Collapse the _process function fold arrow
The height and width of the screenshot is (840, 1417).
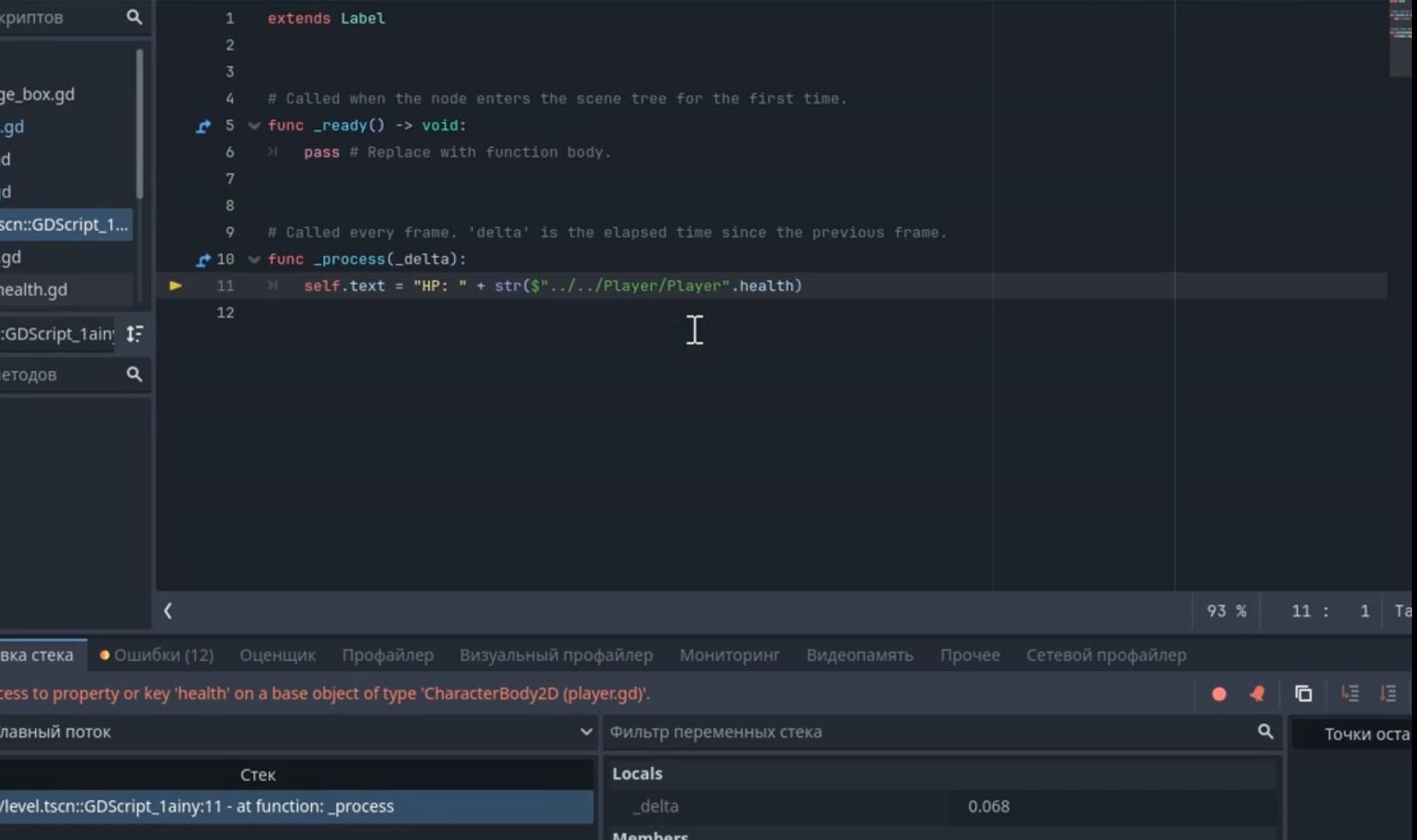pos(254,260)
